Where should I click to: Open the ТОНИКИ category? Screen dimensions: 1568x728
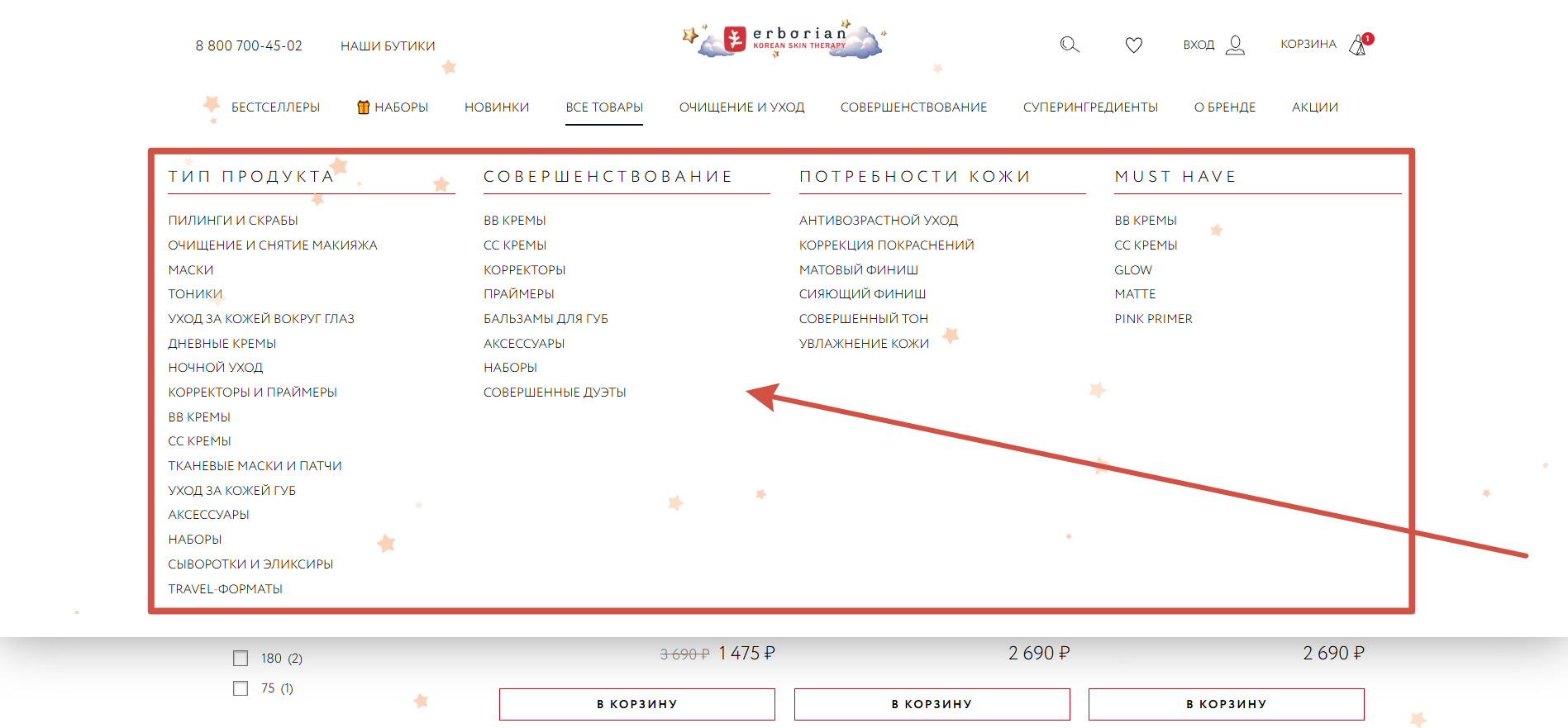pos(195,294)
